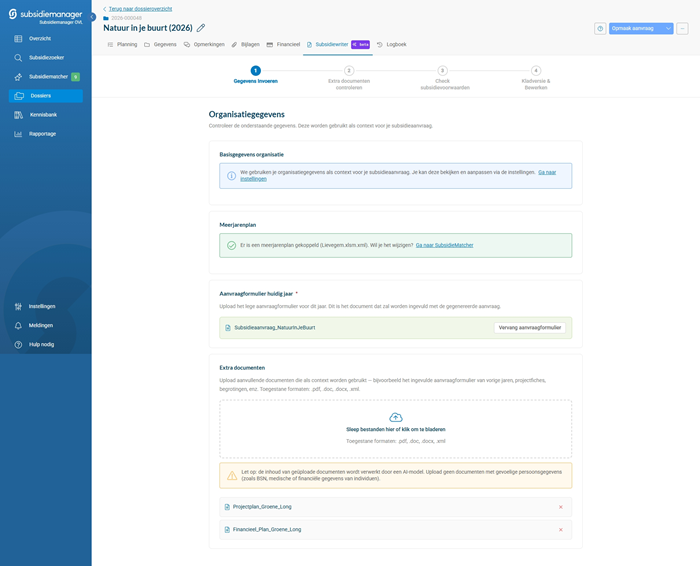Follow the Ga naar instellingen link
Screen dimensions: 700x566
pyautogui.click(x=547, y=172)
